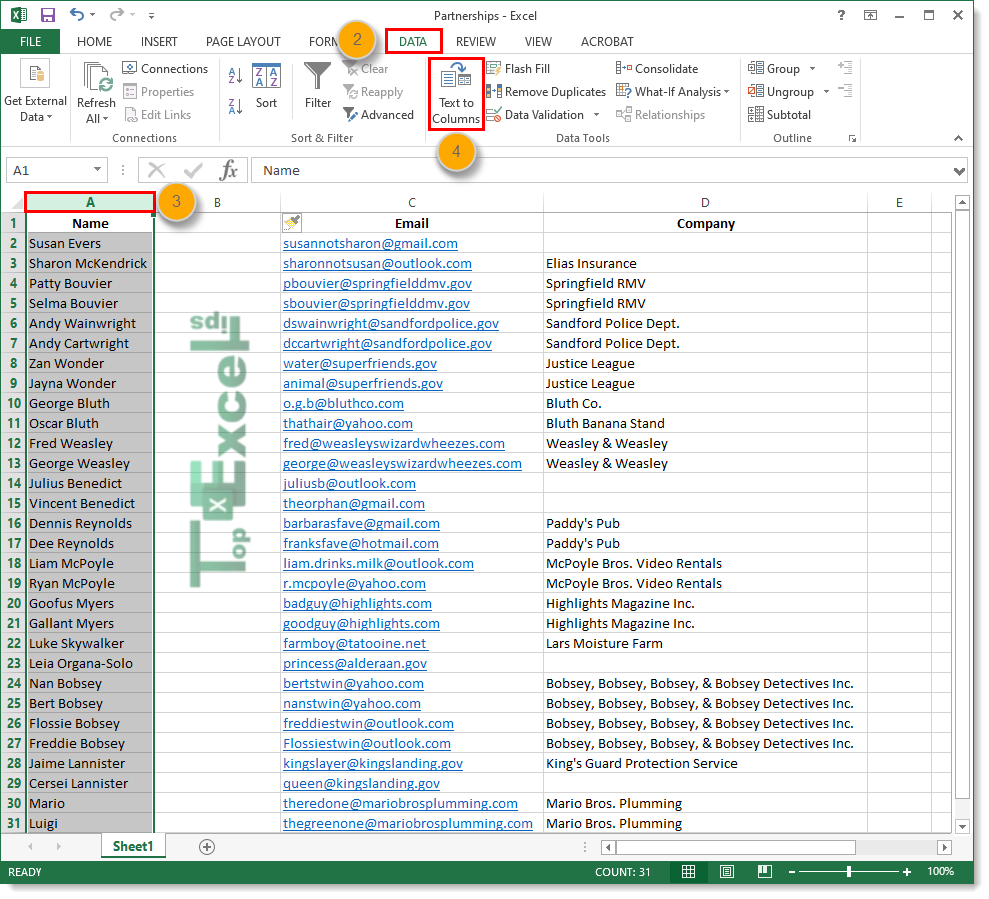Expand the Group dropdown arrow
989x899 pixels.
click(812, 69)
